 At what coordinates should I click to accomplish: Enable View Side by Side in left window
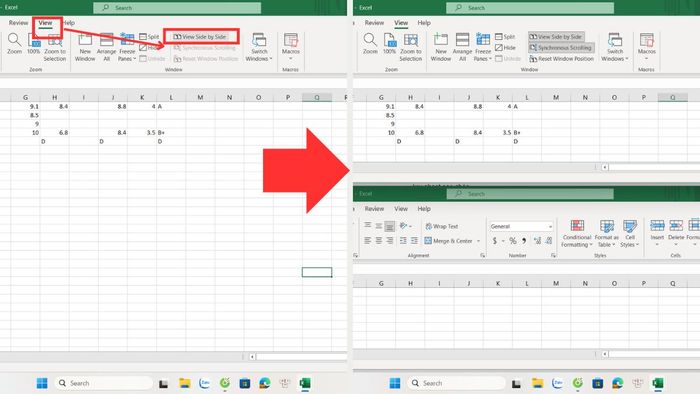coord(200,37)
